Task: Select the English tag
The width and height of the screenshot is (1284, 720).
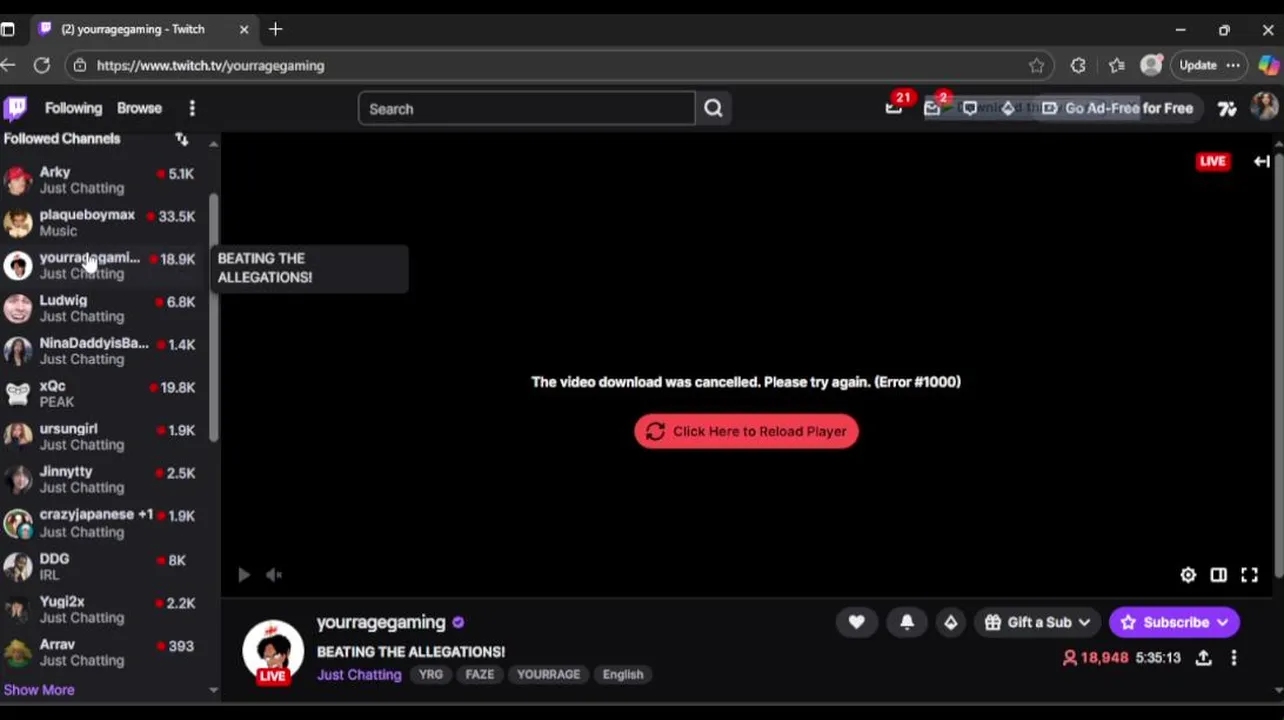Action: click(x=623, y=674)
